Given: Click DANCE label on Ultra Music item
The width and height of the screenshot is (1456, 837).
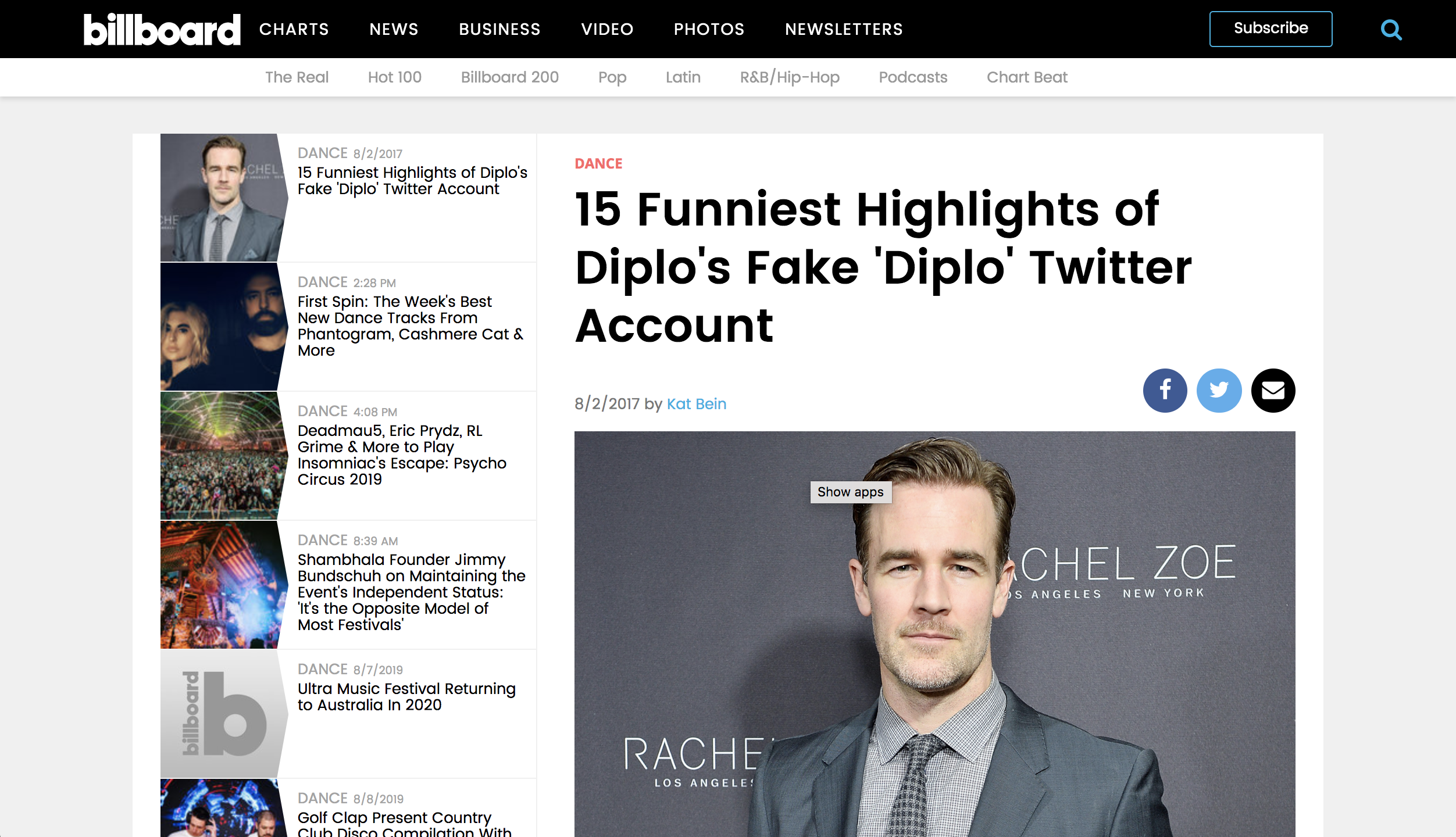Looking at the screenshot, I should [322, 670].
